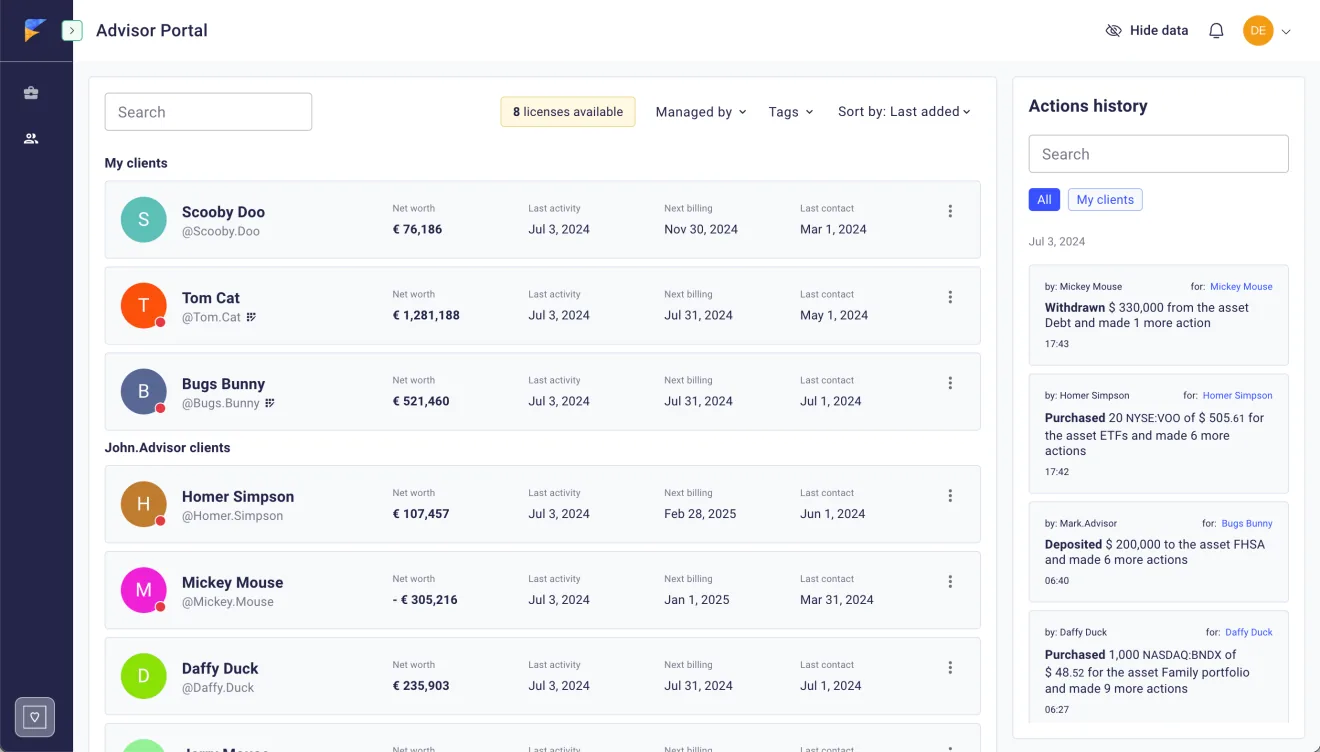Open Mickey Mouse row options menu

pos(950,582)
